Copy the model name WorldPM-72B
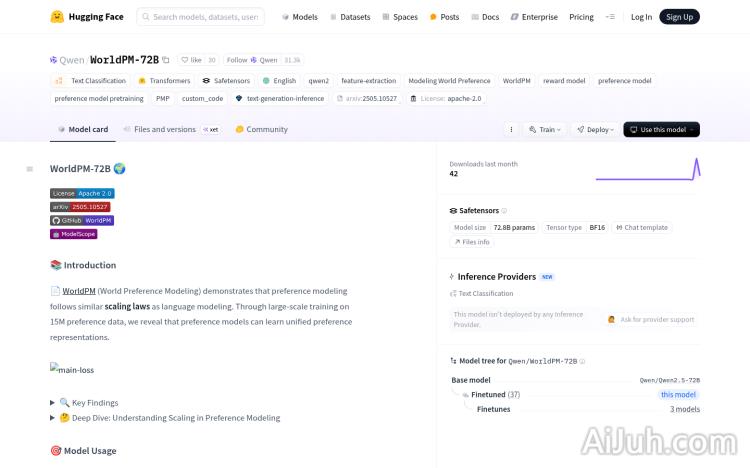The height and width of the screenshot is (468, 750). (166, 60)
